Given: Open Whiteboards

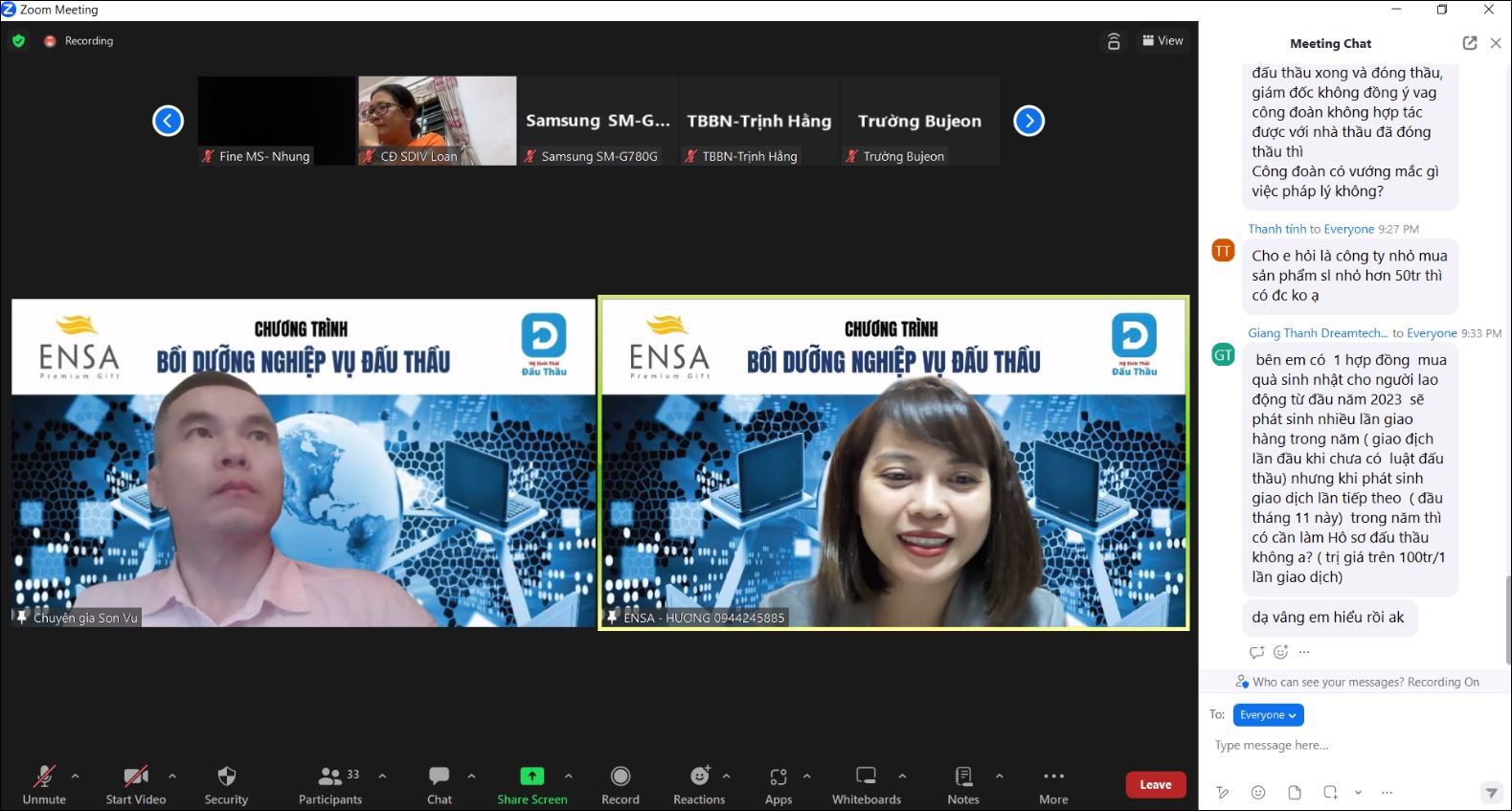Looking at the screenshot, I should [x=867, y=785].
